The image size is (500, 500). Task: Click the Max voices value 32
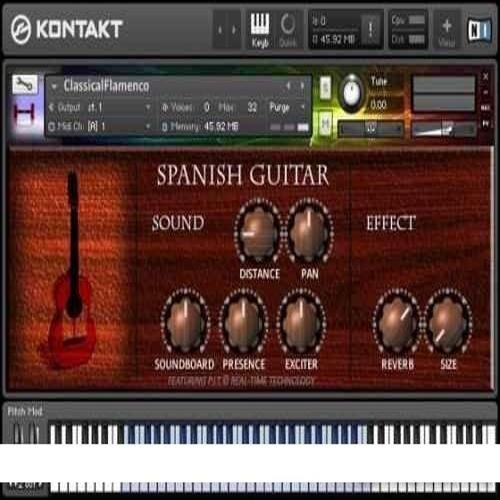pos(252,107)
